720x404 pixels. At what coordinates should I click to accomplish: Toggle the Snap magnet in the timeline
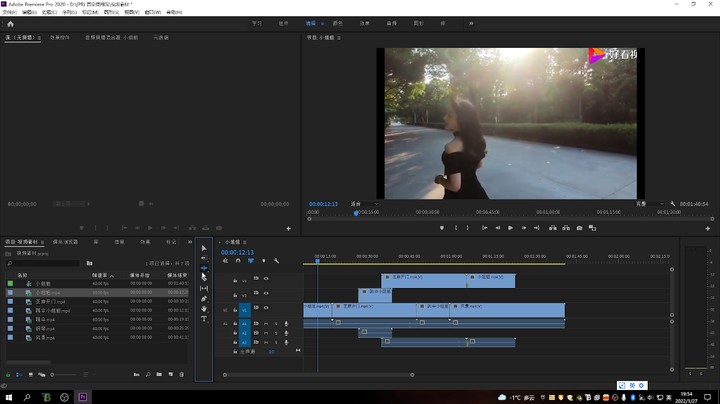click(238, 261)
